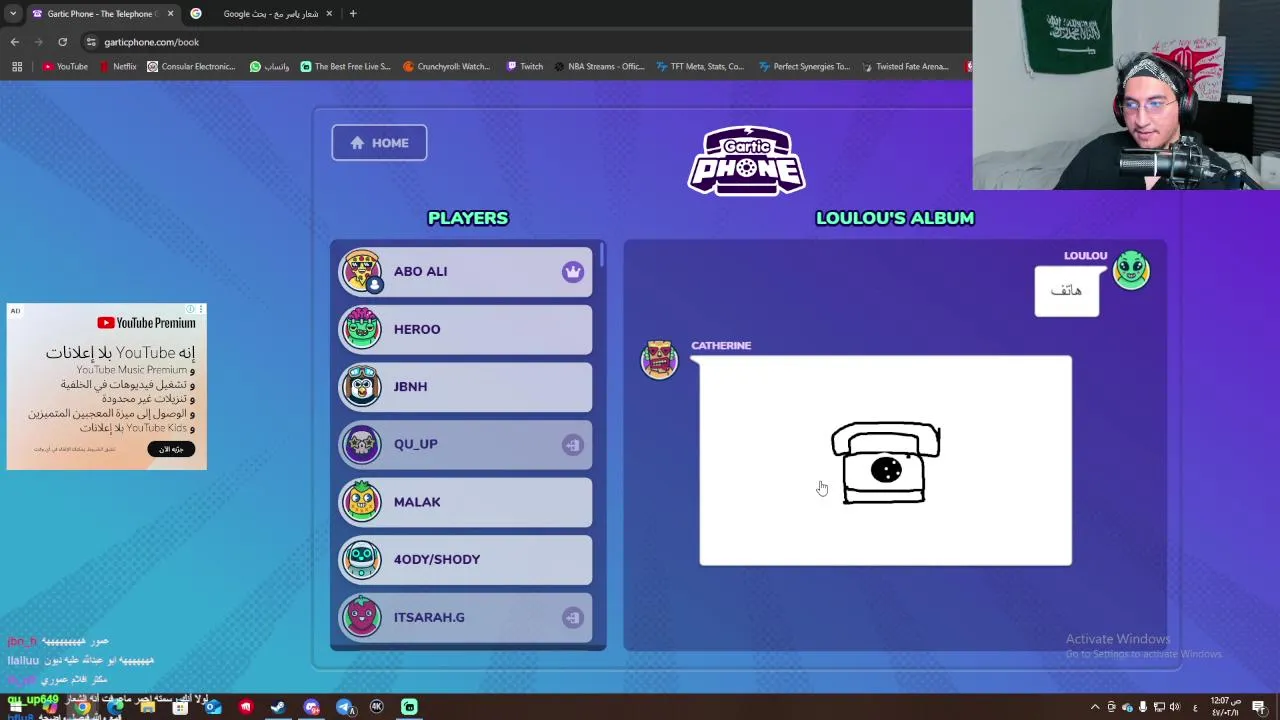This screenshot has height=720, width=1280.
Task: Open the ad info icon on YouTube ad
Action: pos(192,309)
